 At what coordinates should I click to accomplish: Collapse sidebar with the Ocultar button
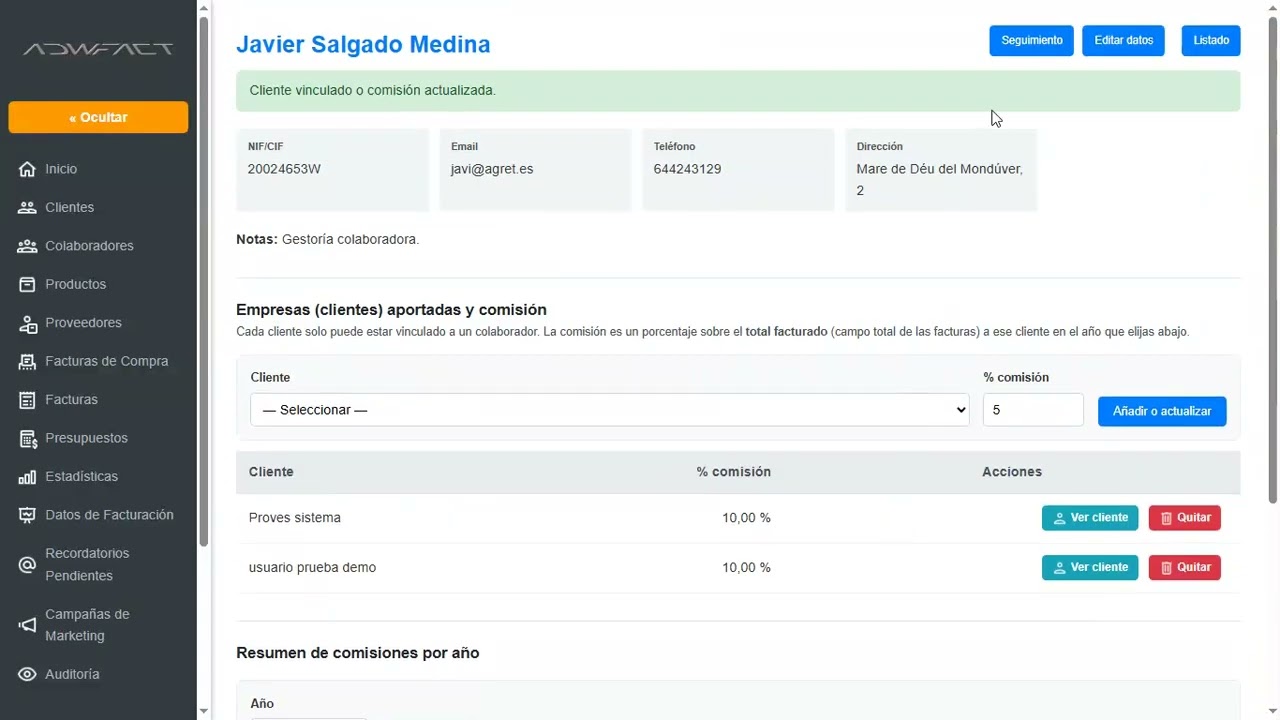click(x=98, y=117)
